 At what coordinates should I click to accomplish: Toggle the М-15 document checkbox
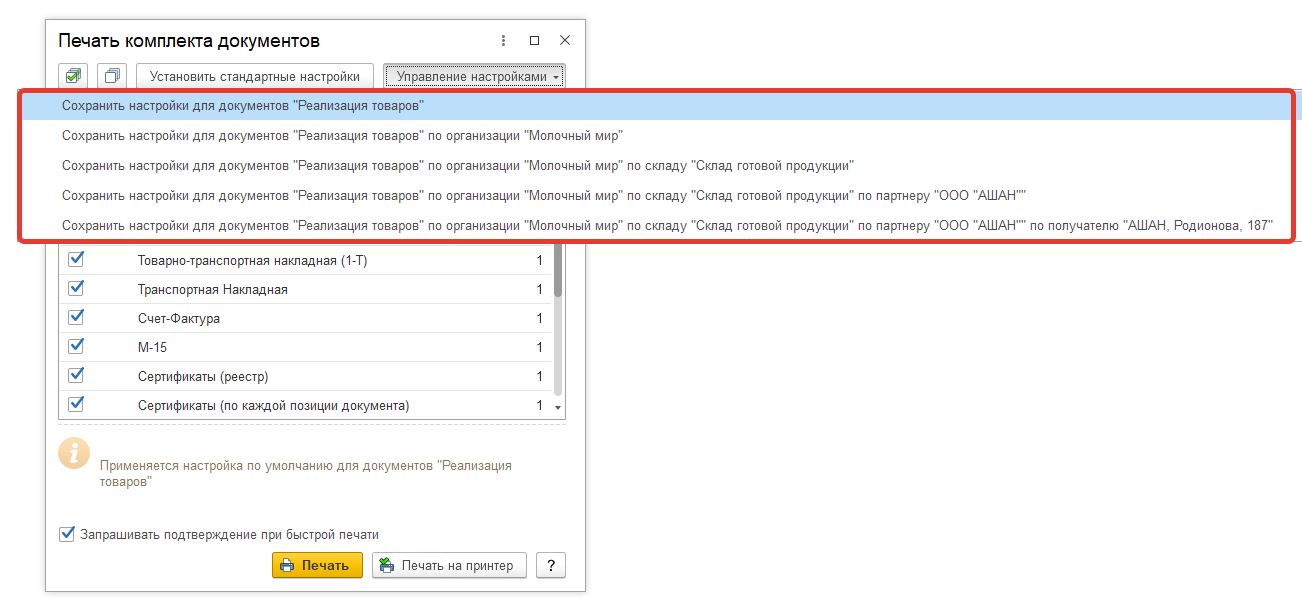(76, 347)
